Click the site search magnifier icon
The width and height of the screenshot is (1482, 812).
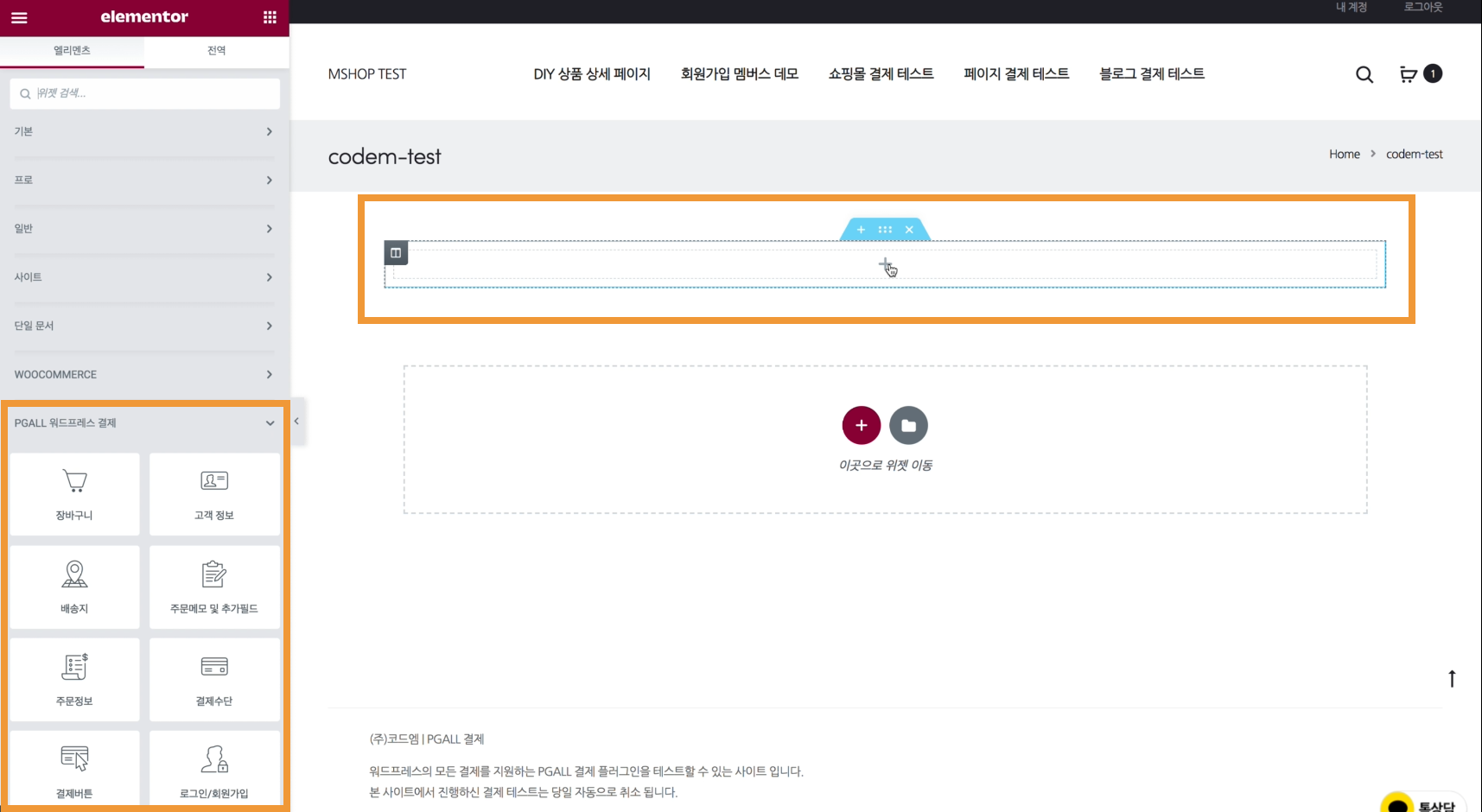1364,75
